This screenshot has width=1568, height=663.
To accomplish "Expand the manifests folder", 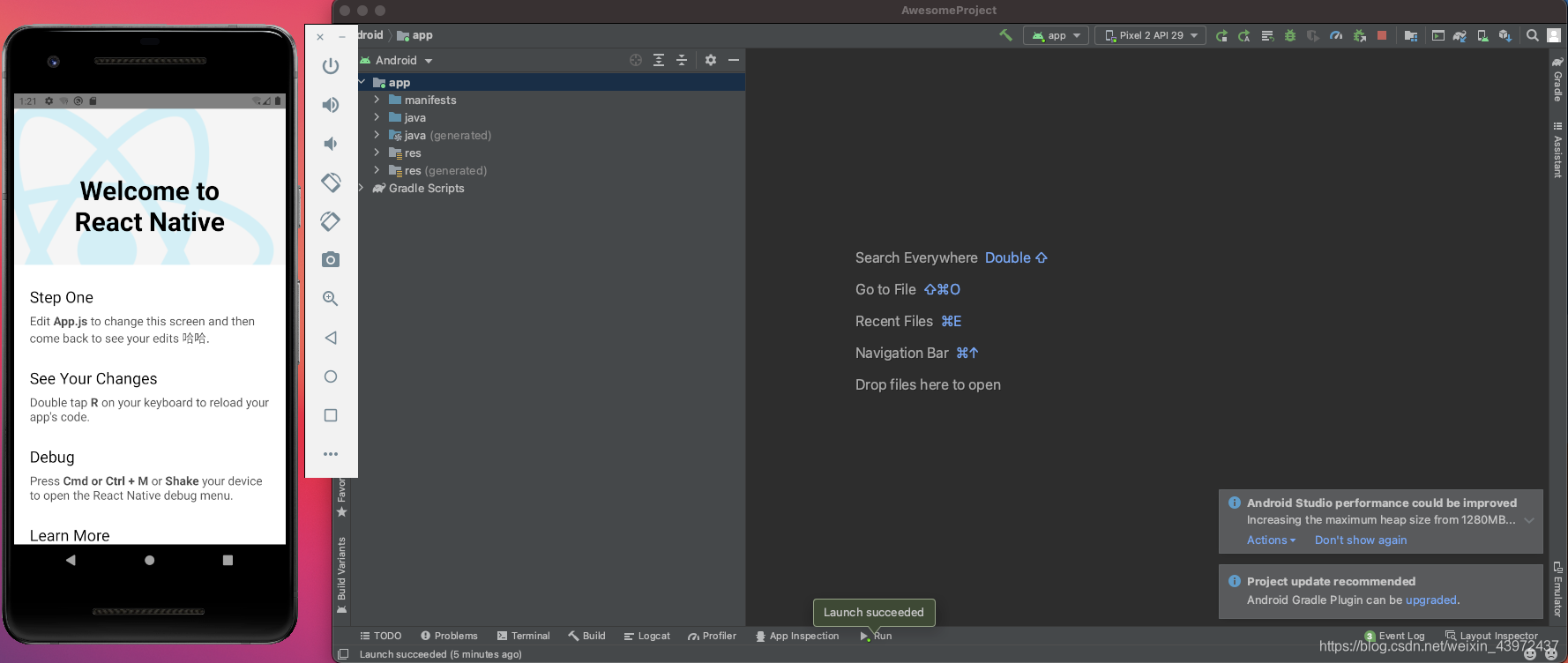I will [377, 100].
